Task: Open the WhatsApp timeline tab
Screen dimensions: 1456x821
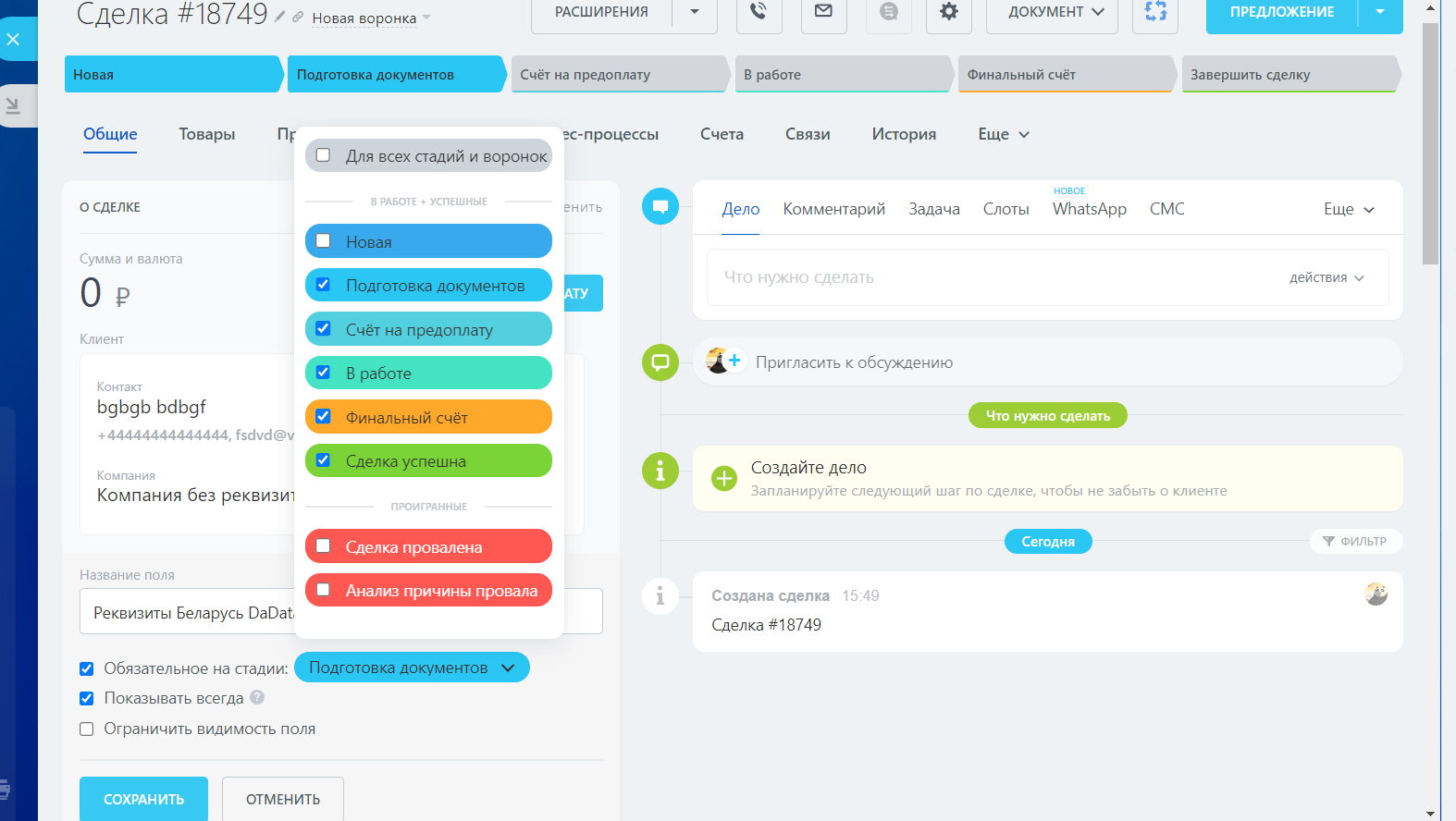Action: tap(1090, 209)
